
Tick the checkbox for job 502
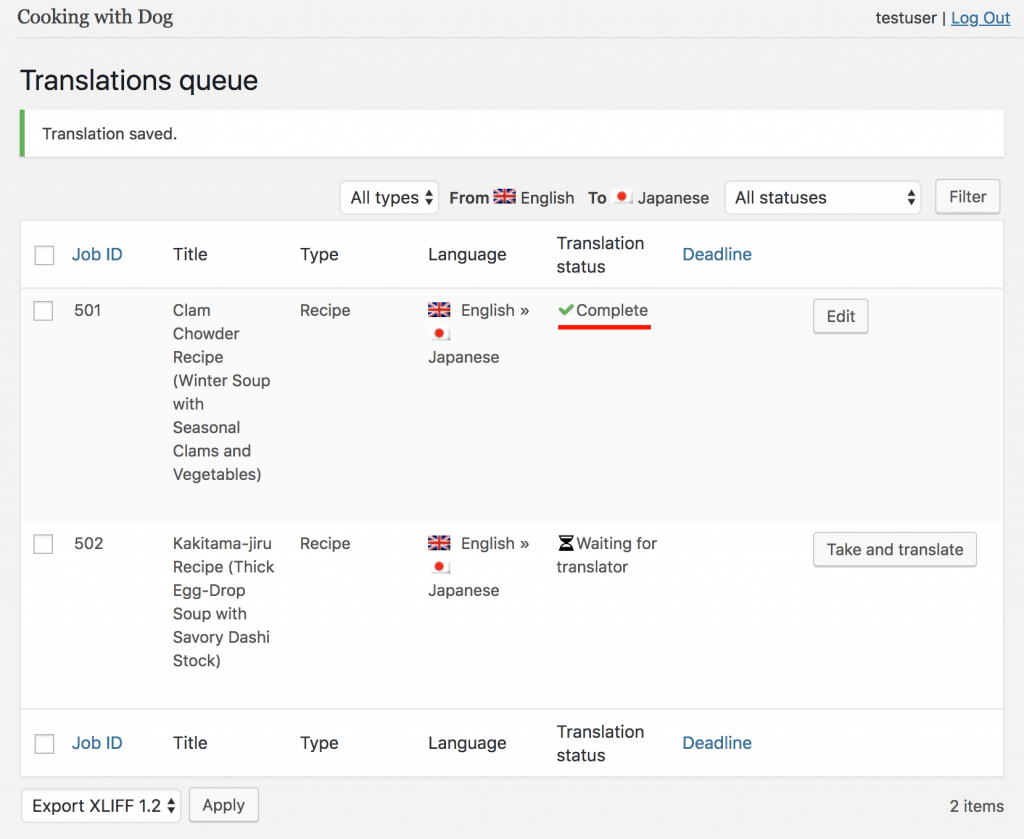tap(43, 544)
